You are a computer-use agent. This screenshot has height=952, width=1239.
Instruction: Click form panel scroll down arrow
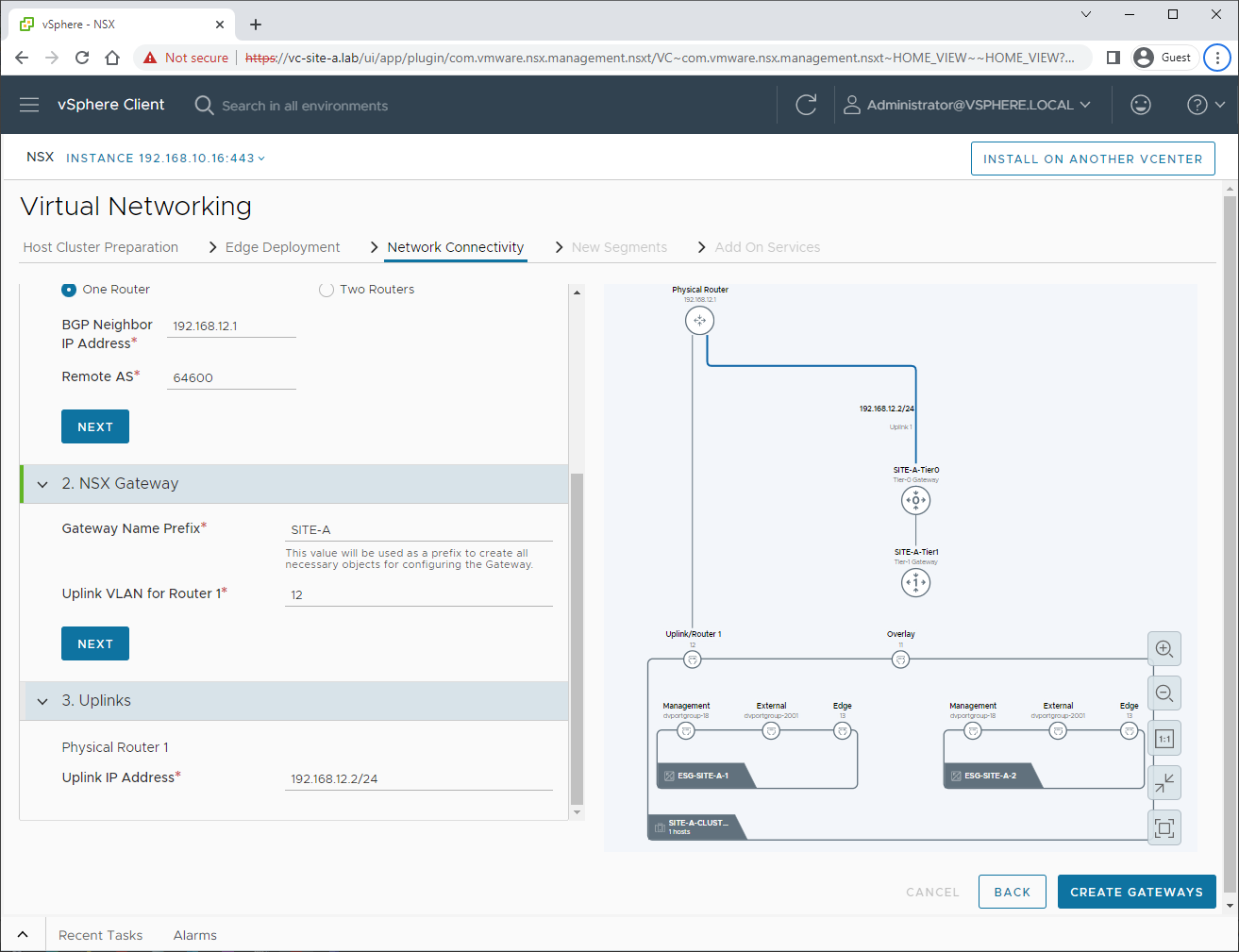coord(577,812)
